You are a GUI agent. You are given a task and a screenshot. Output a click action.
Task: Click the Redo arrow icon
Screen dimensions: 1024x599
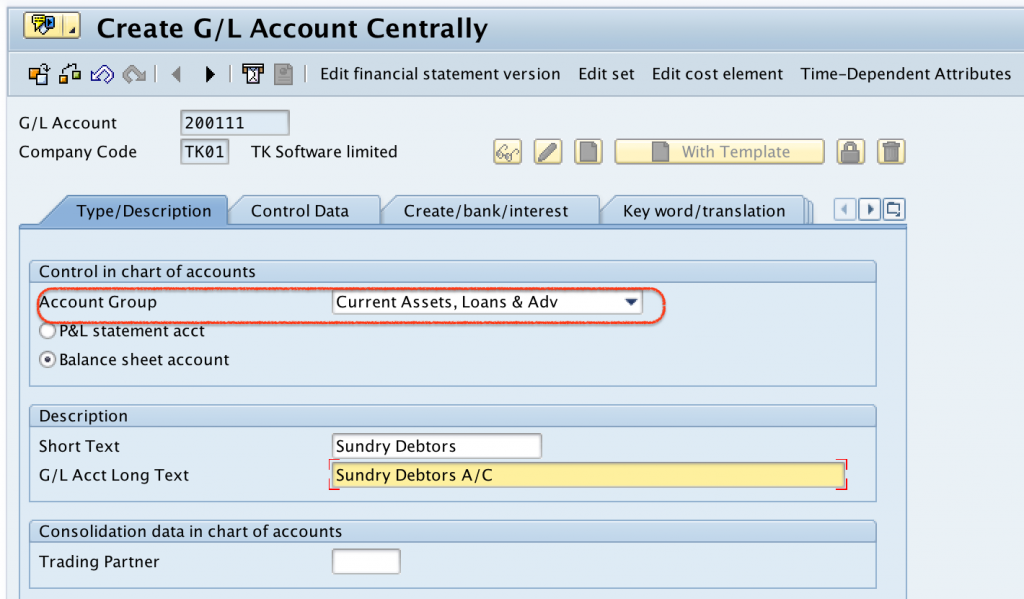click(x=133, y=74)
